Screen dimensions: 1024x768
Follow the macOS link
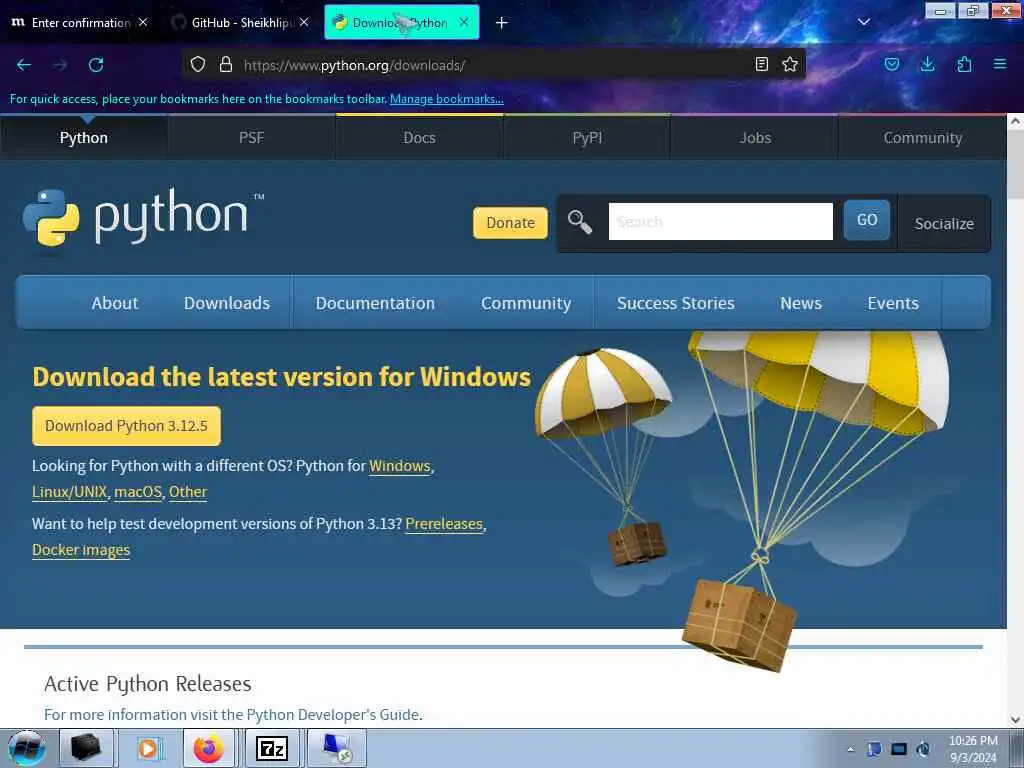point(138,492)
